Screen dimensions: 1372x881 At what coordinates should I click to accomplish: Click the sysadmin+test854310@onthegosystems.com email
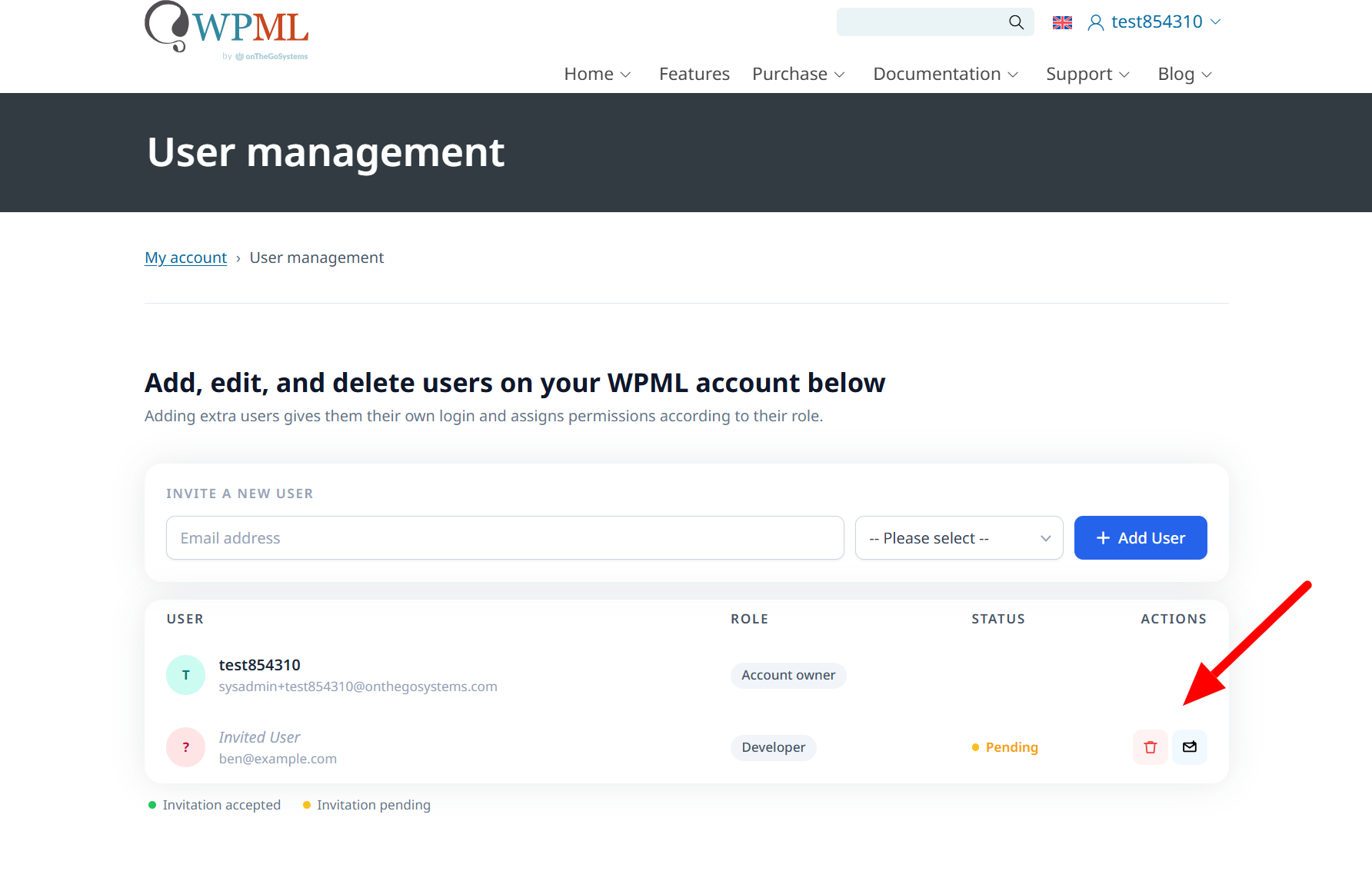click(x=358, y=687)
